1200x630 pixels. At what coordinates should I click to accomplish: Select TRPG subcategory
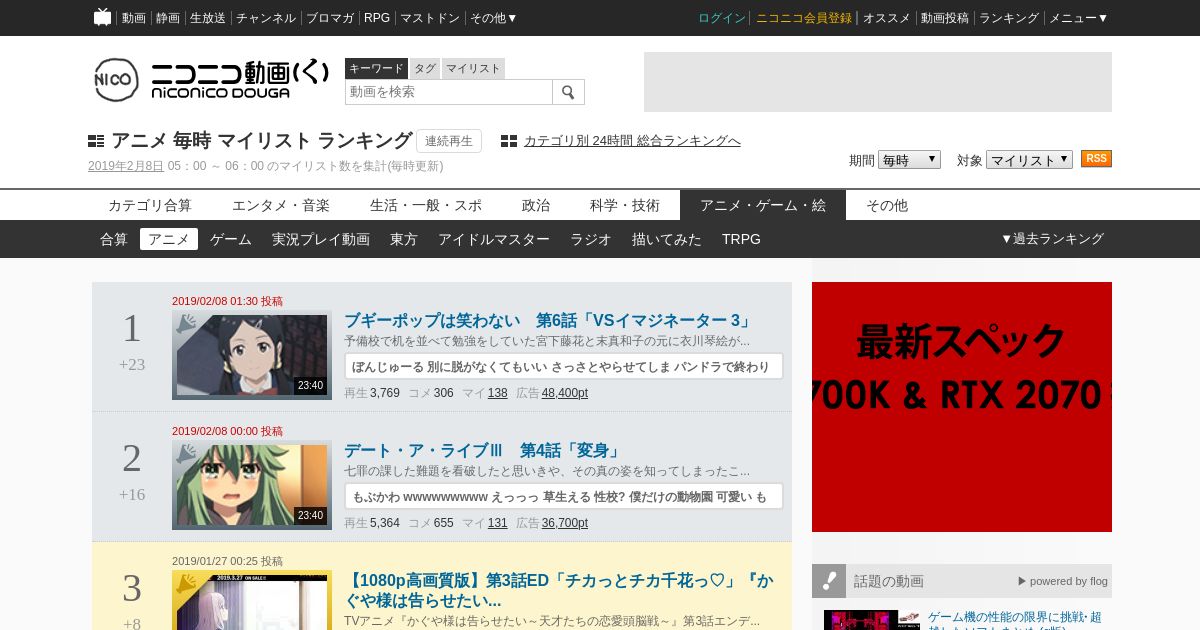[x=741, y=239]
